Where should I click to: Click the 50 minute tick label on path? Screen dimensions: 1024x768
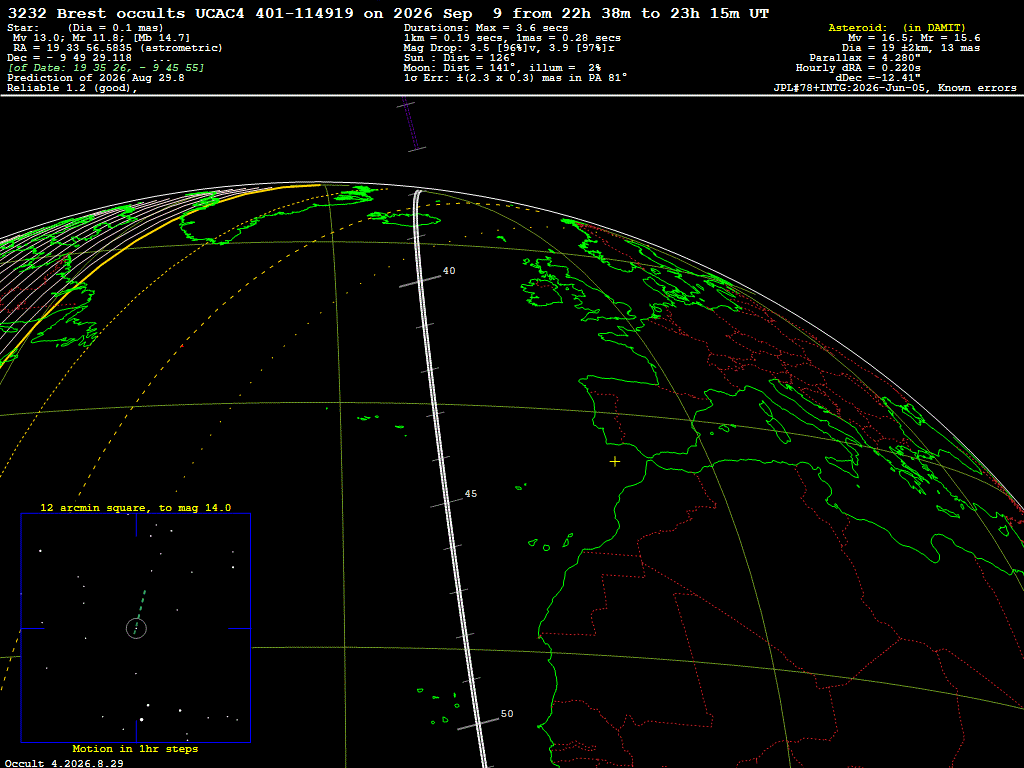click(x=507, y=714)
